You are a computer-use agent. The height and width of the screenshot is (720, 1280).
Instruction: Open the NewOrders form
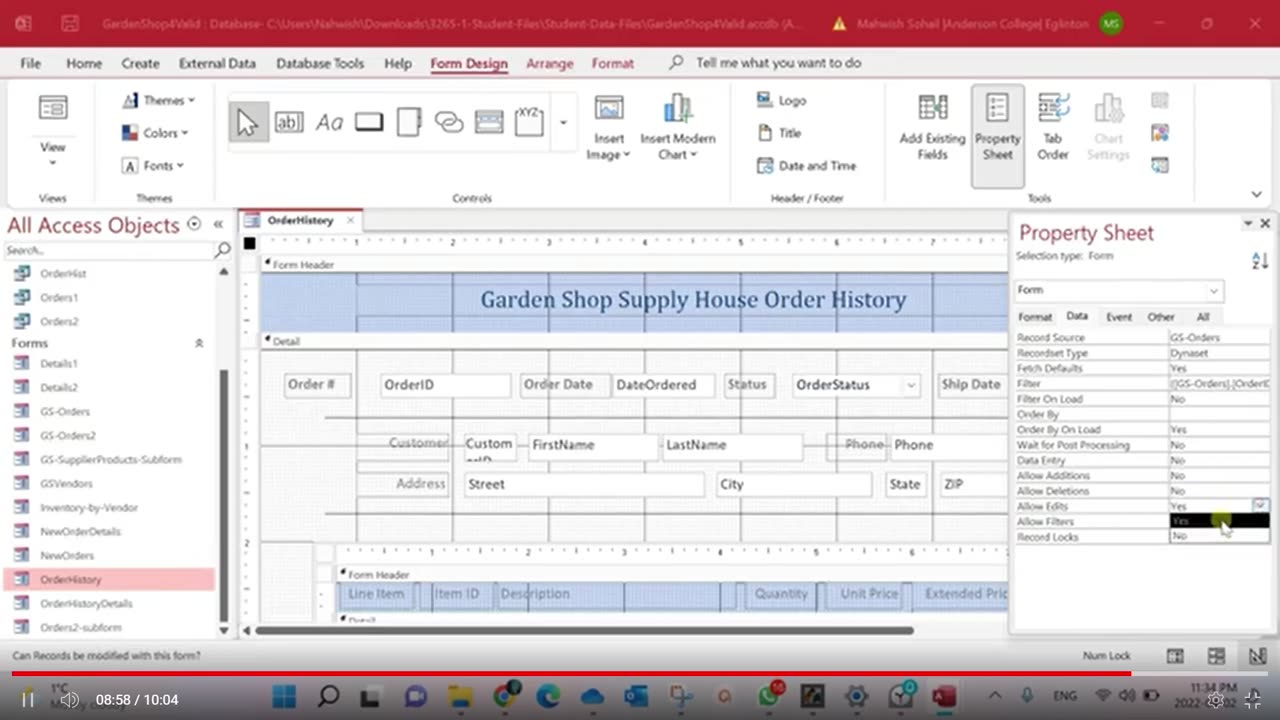(x=67, y=555)
